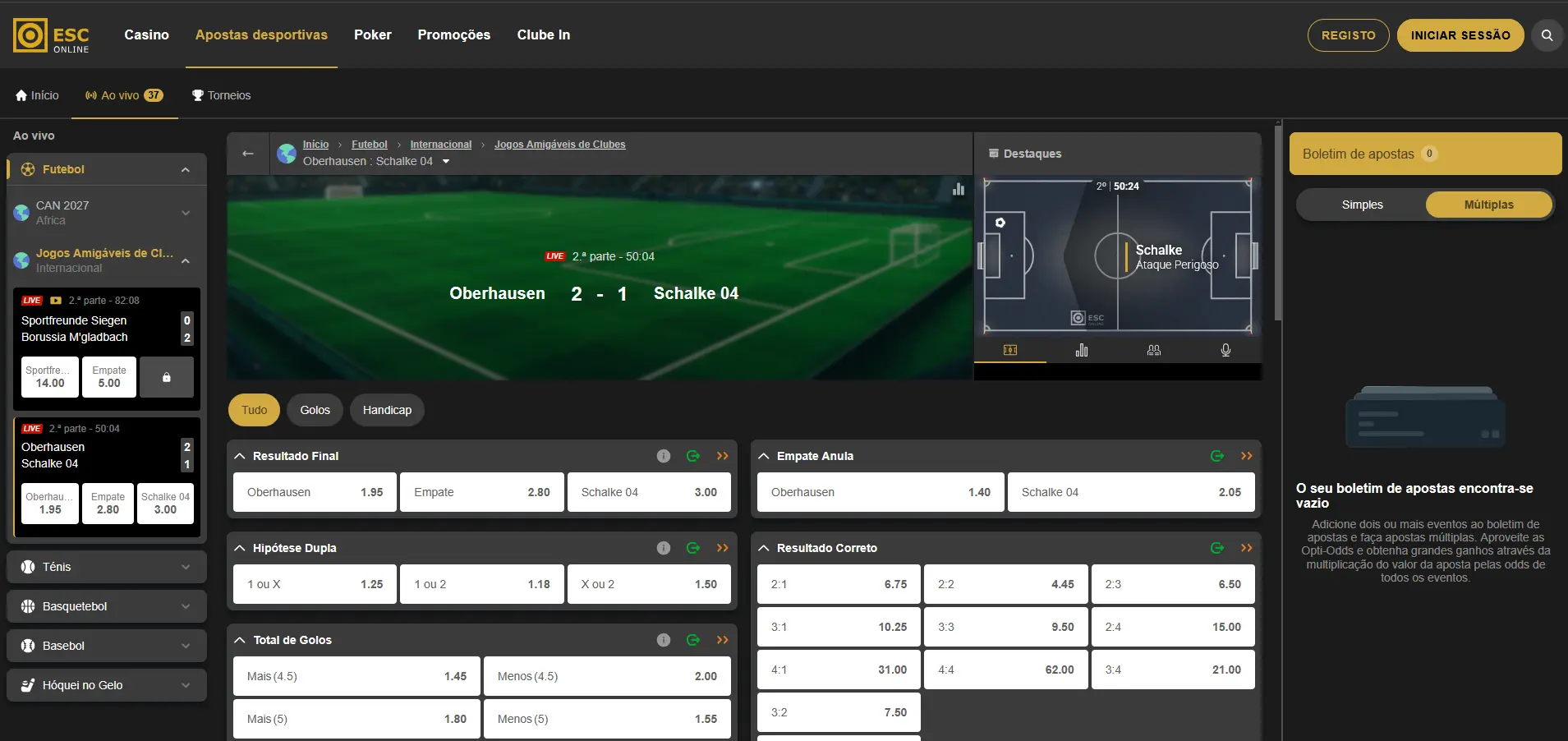Image resolution: width=1568 pixels, height=741 pixels.
Task: Click the INICIAR SESSÃO button
Action: [x=1460, y=35]
